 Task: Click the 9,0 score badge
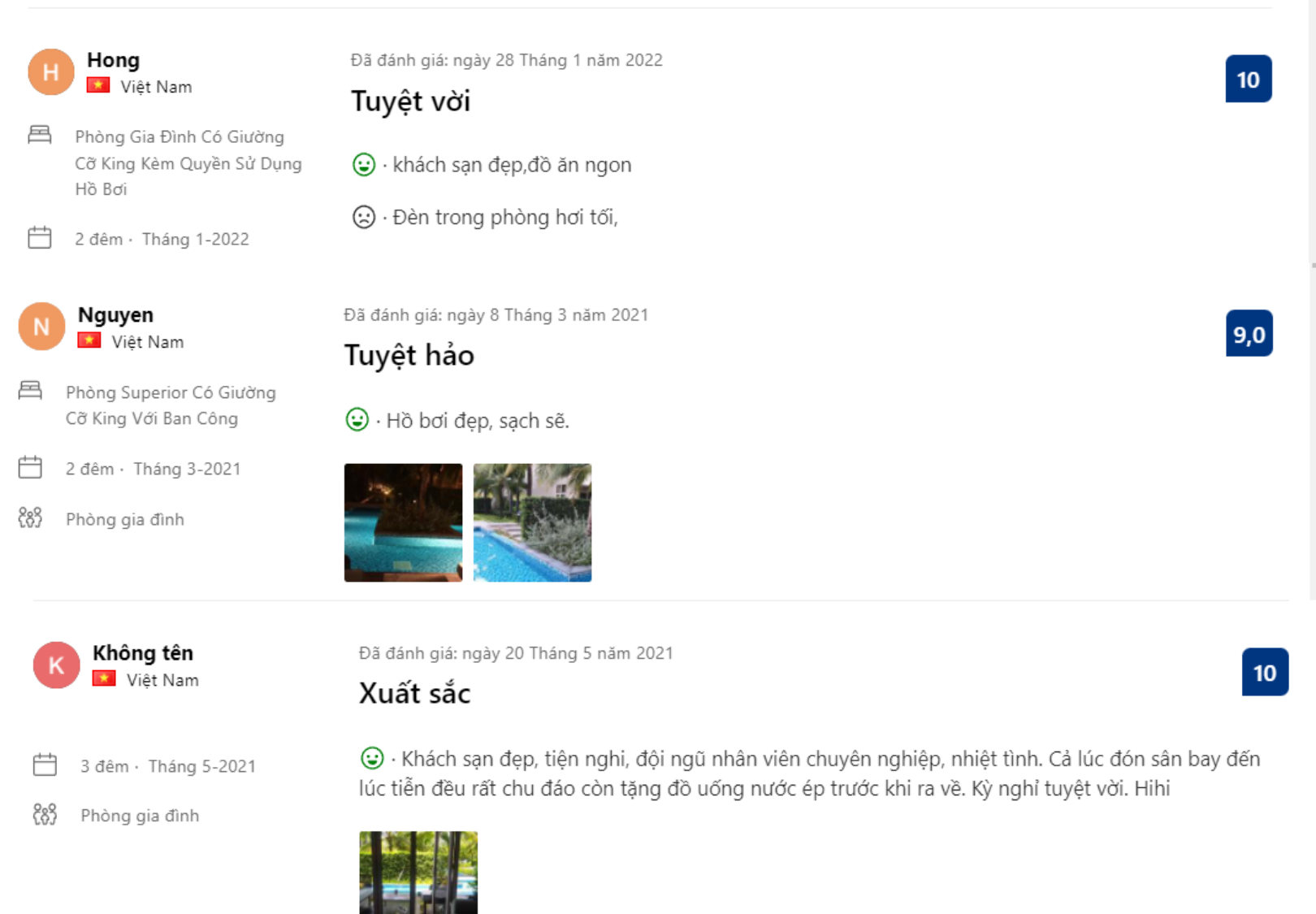1249,334
